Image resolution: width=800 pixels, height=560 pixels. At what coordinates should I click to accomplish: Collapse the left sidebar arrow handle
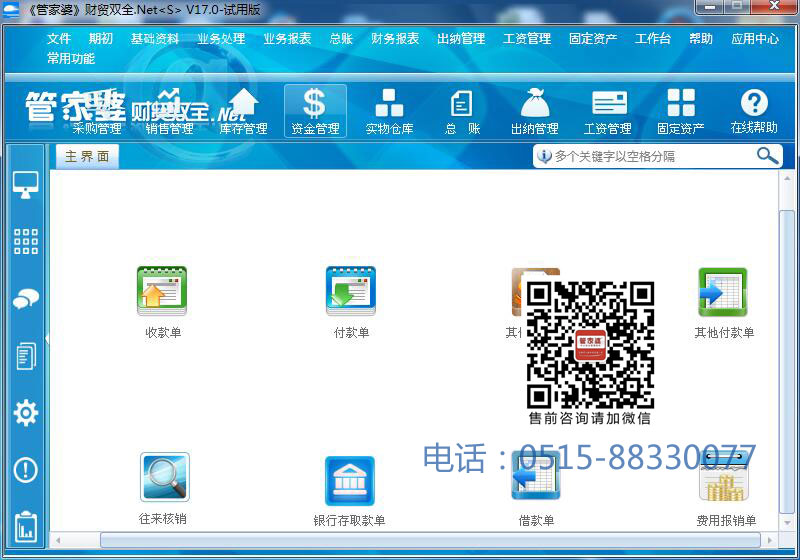(47, 338)
